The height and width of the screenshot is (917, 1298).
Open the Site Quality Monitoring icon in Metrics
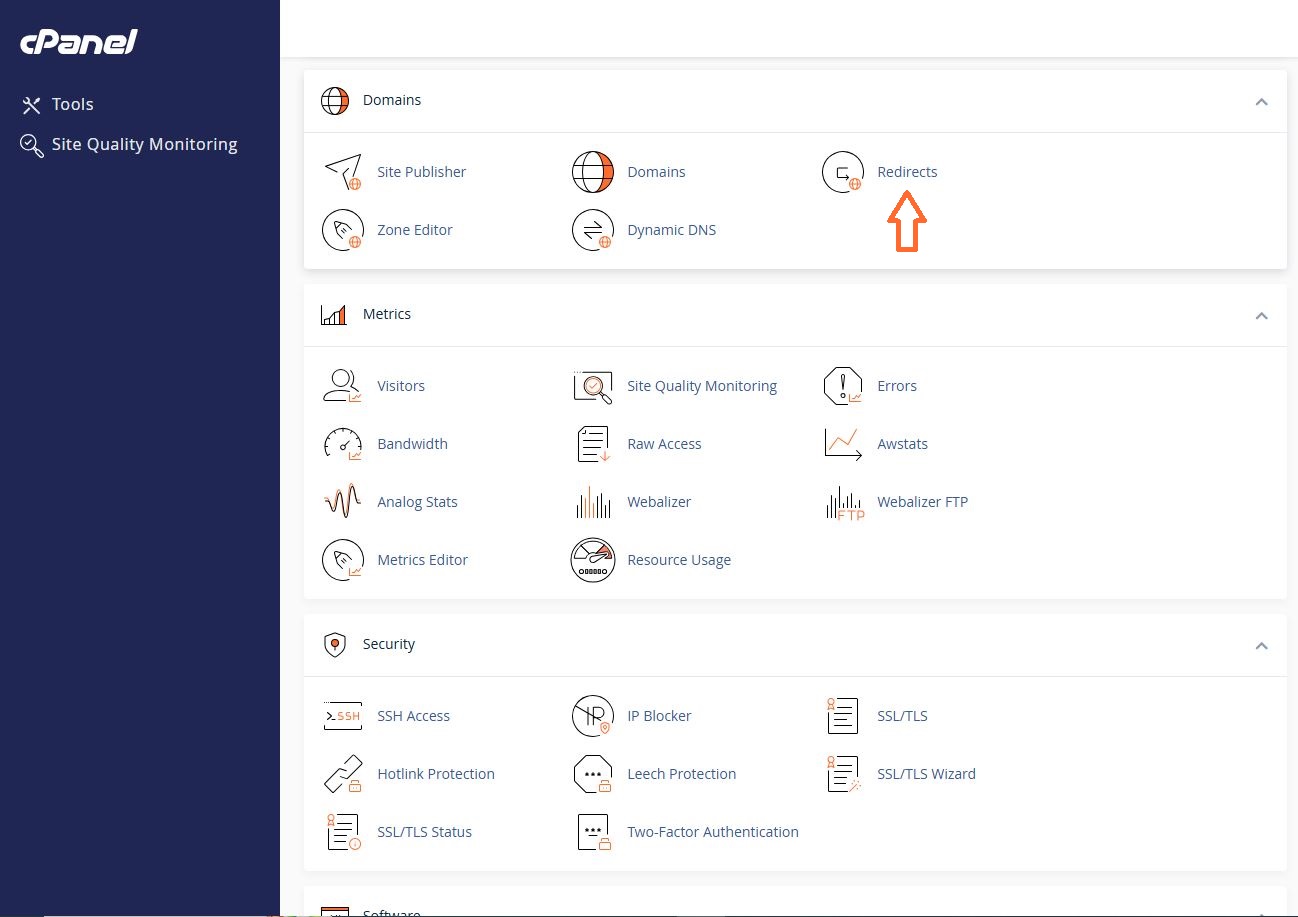coord(592,386)
